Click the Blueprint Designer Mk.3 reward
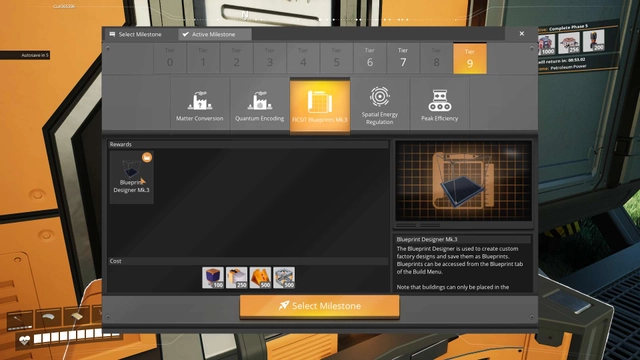The width and height of the screenshot is (640, 360). point(131,177)
